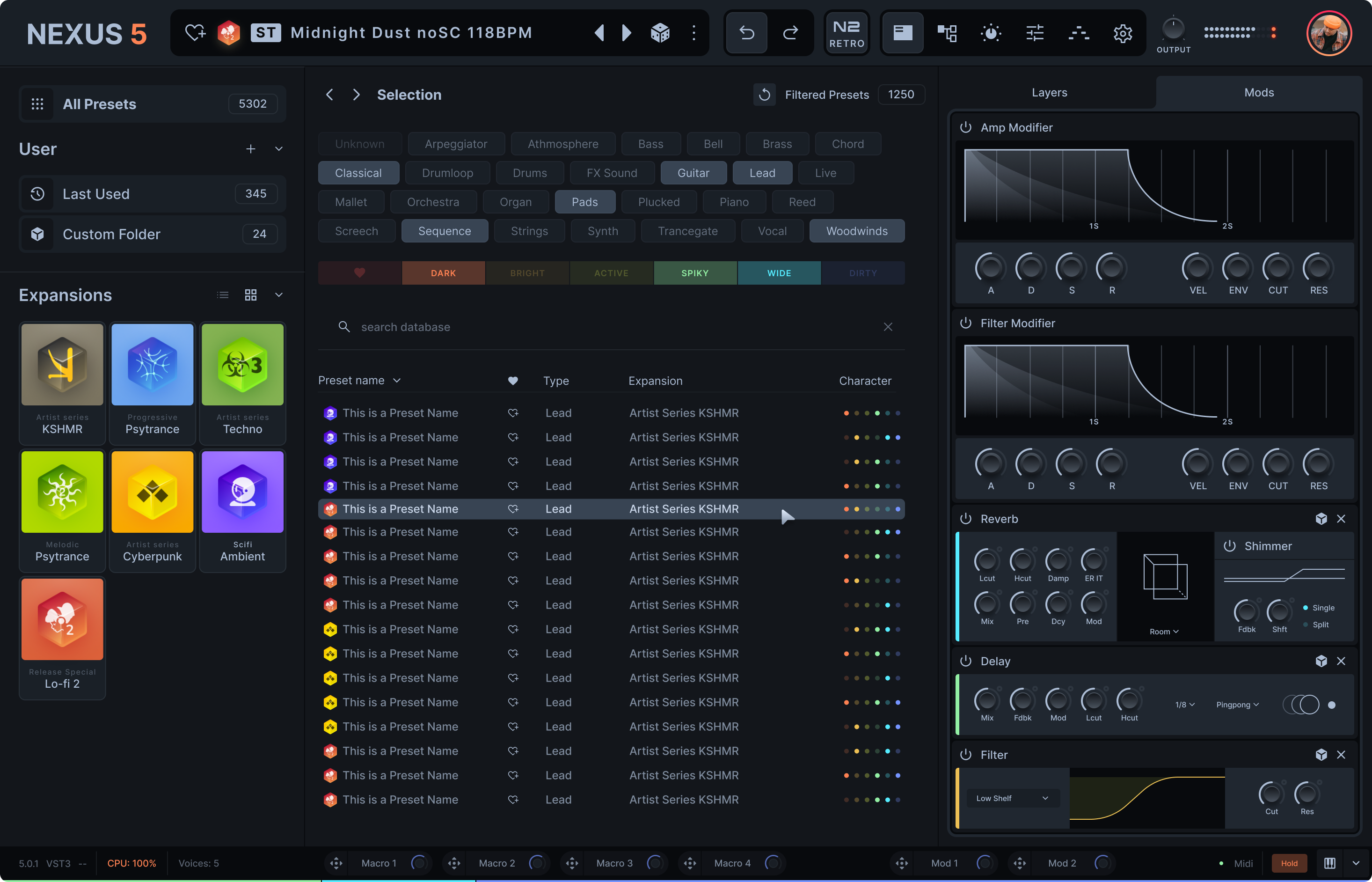Reset filtered presets with the refresh icon
Image resolution: width=1372 pixels, height=882 pixels.
(764, 95)
